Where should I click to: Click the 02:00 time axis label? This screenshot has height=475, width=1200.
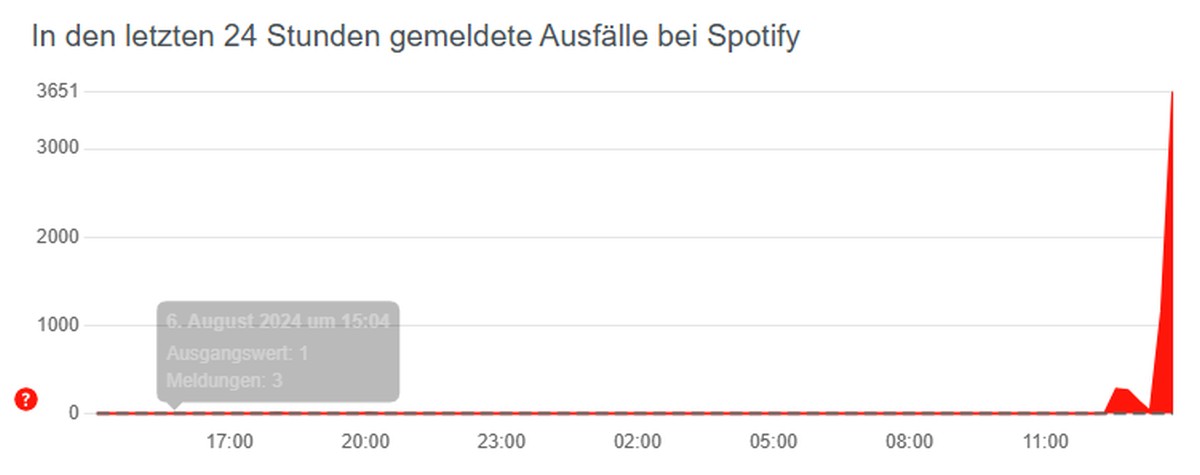(x=637, y=440)
